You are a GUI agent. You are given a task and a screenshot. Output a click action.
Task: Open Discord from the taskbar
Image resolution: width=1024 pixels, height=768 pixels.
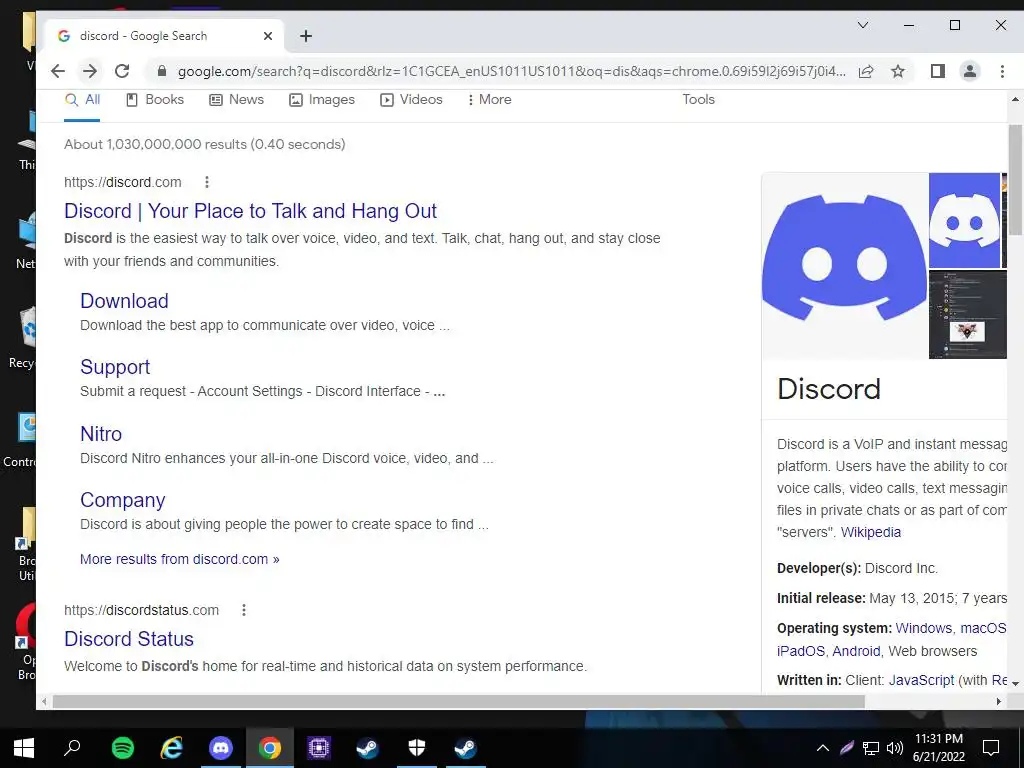(x=221, y=748)
